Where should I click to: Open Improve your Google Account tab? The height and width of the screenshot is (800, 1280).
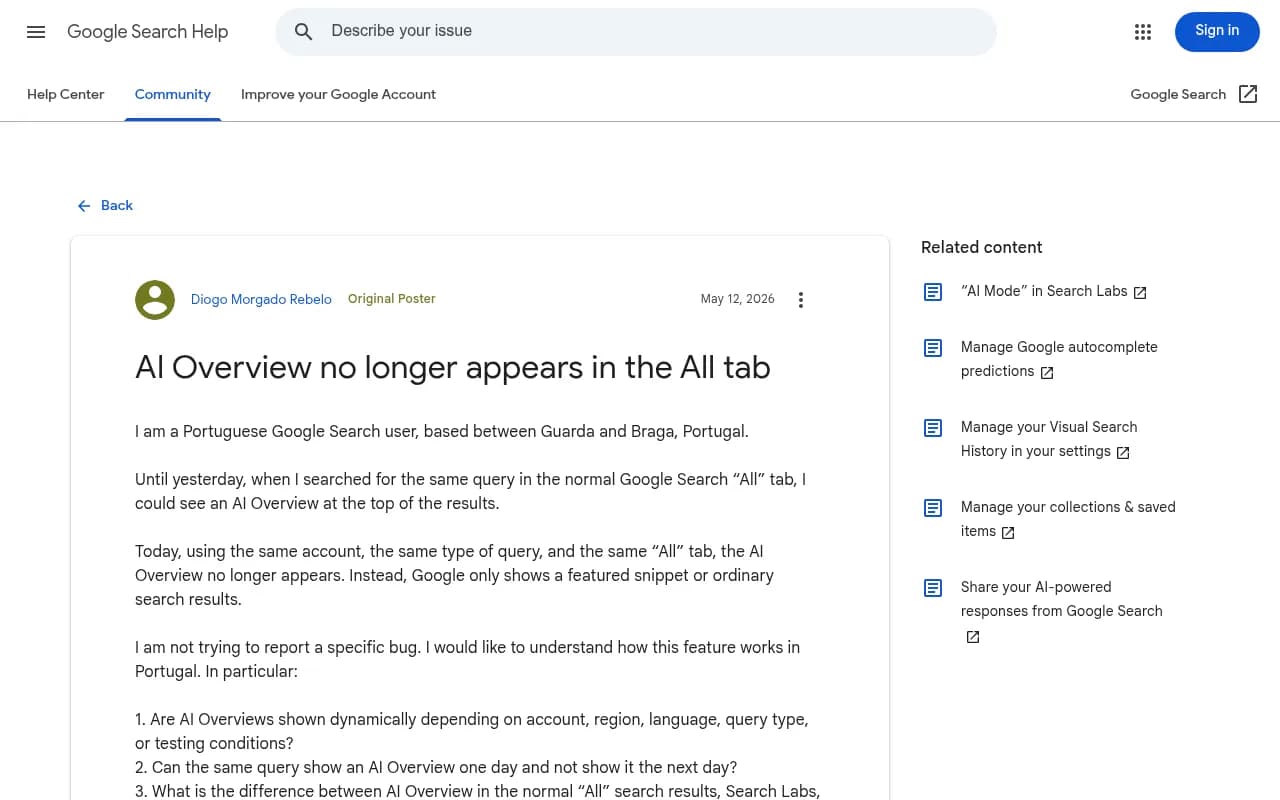click(x=338, y=94)
